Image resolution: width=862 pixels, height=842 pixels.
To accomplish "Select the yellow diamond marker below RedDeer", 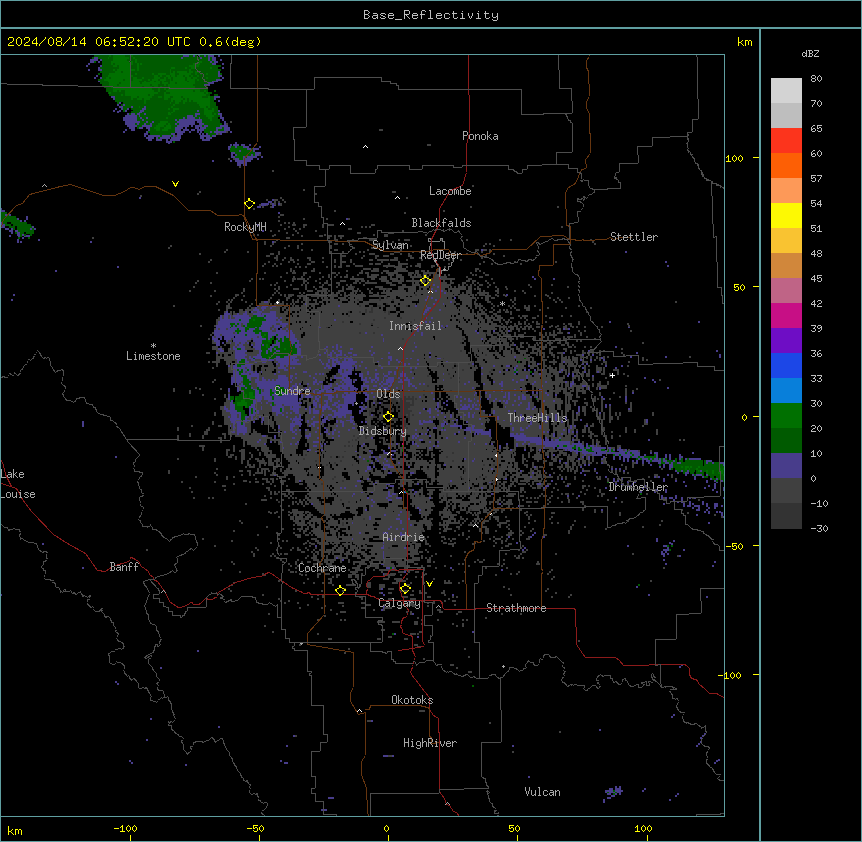I will pyautogui.click(x=425, y=281).
